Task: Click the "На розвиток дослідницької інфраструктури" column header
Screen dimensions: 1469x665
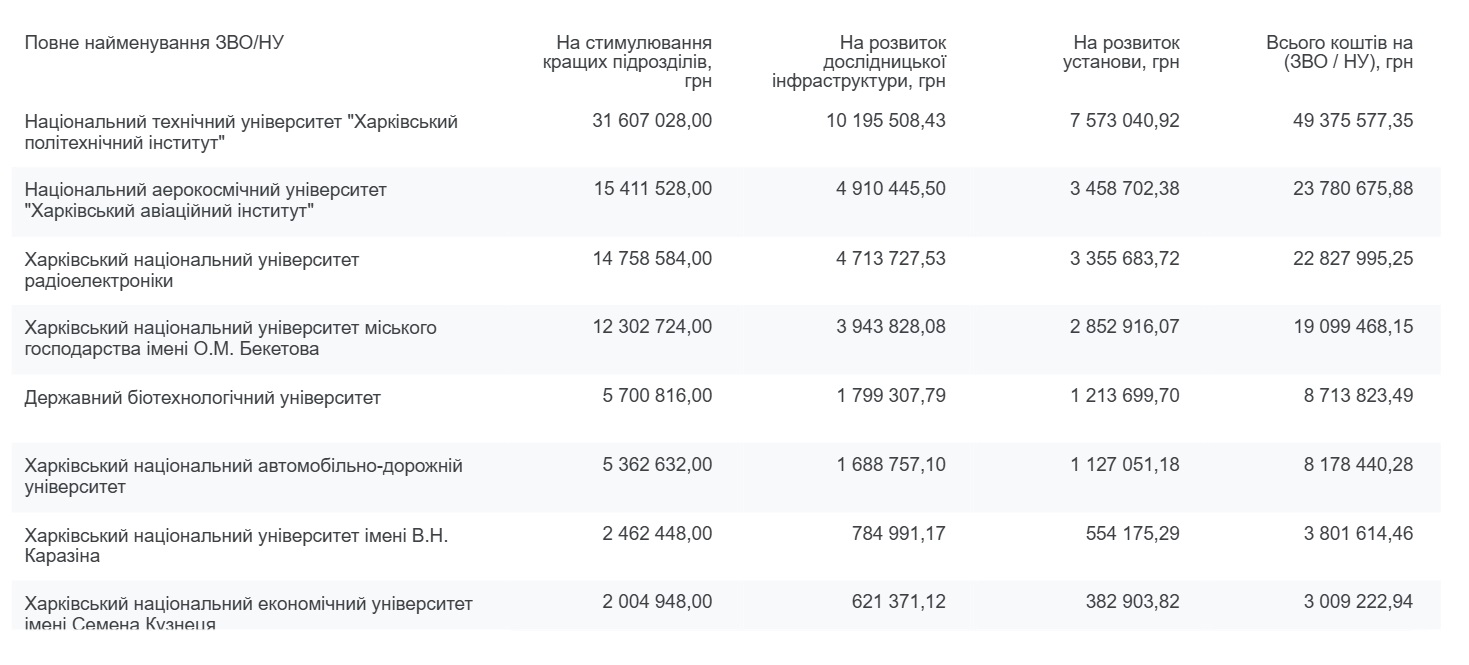Action: [859, 62]
